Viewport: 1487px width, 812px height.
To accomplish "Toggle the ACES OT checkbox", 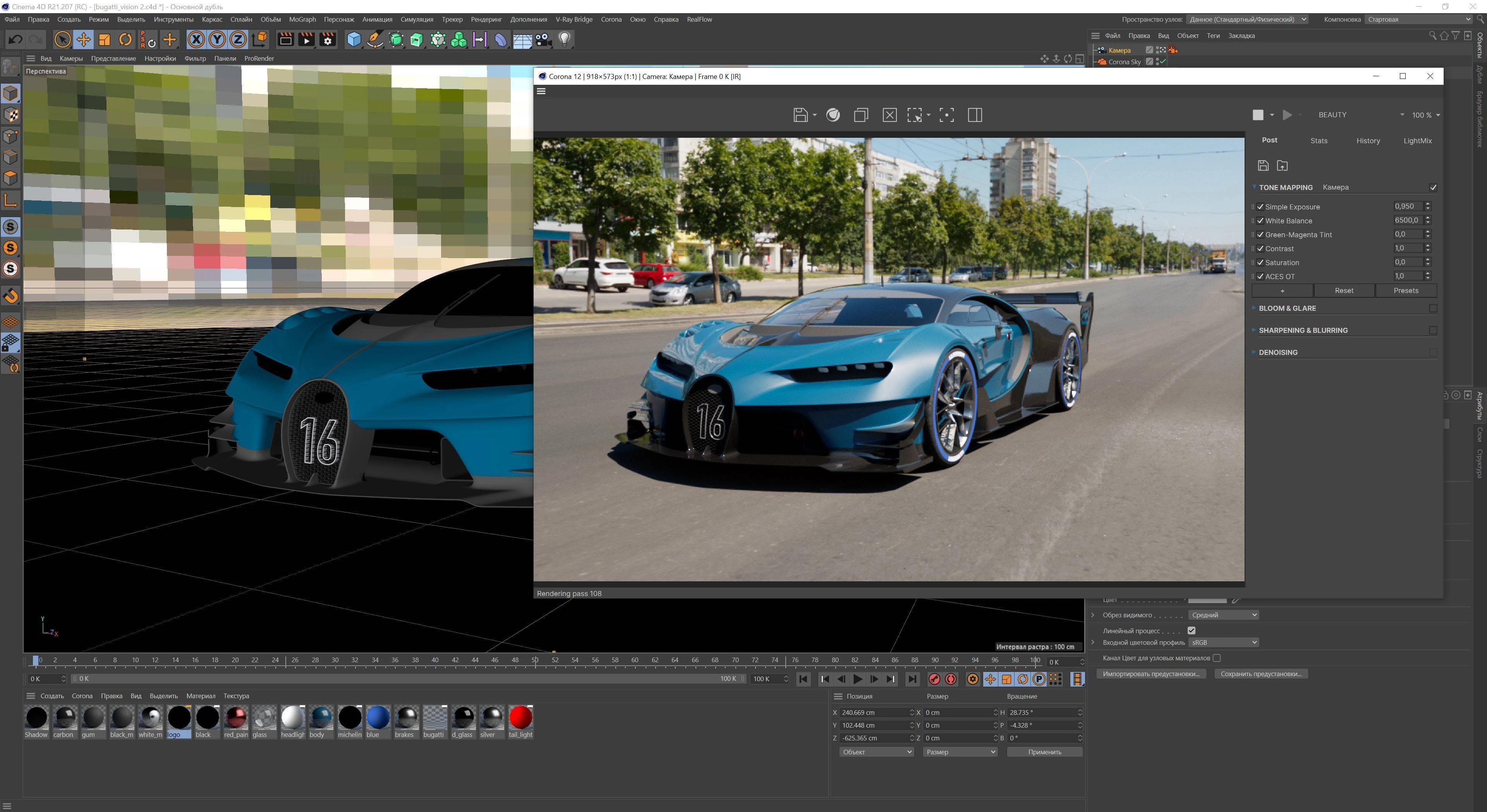I will pos(1260,276).
